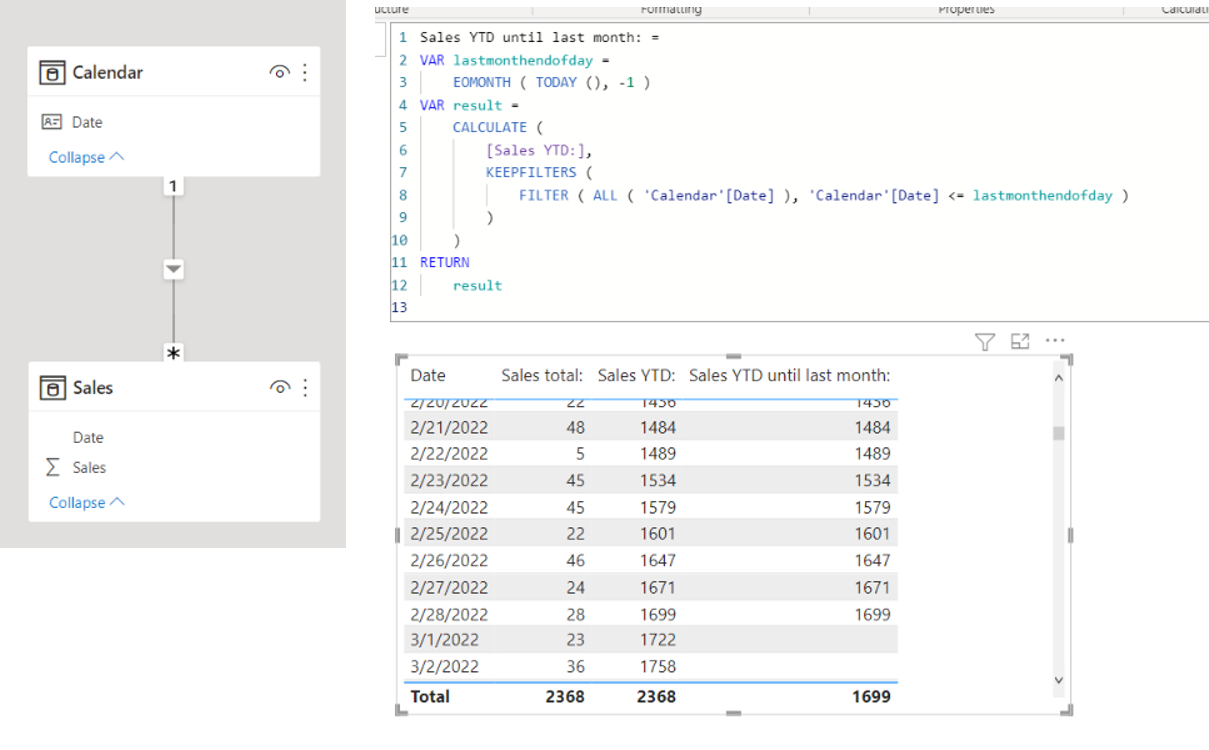Viewport: 1209px width, 750px height.
Task: Click the 3/2/2022 date cell
Action: (445, 666)
